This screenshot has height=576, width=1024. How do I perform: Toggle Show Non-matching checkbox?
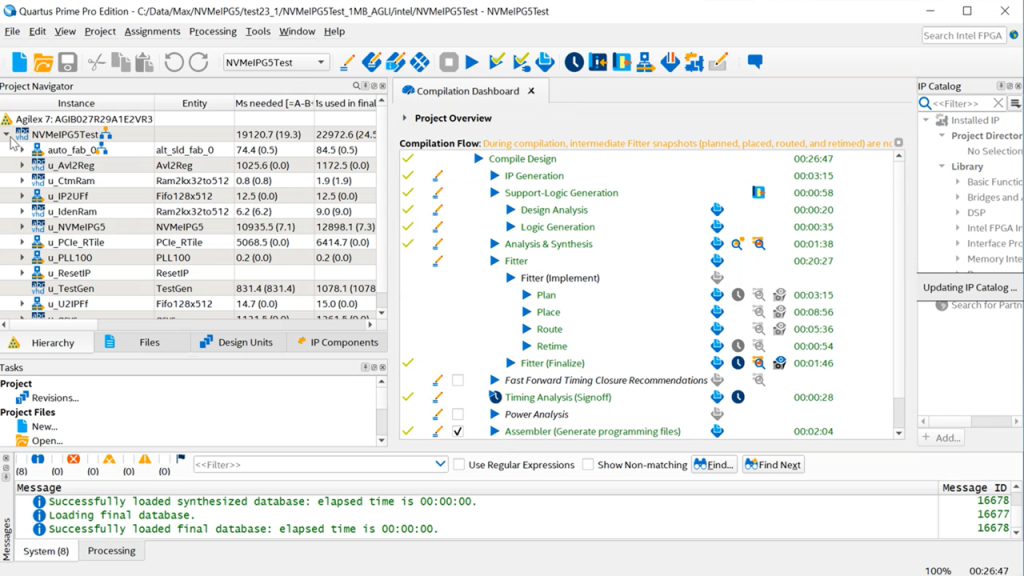pos(588,464)
